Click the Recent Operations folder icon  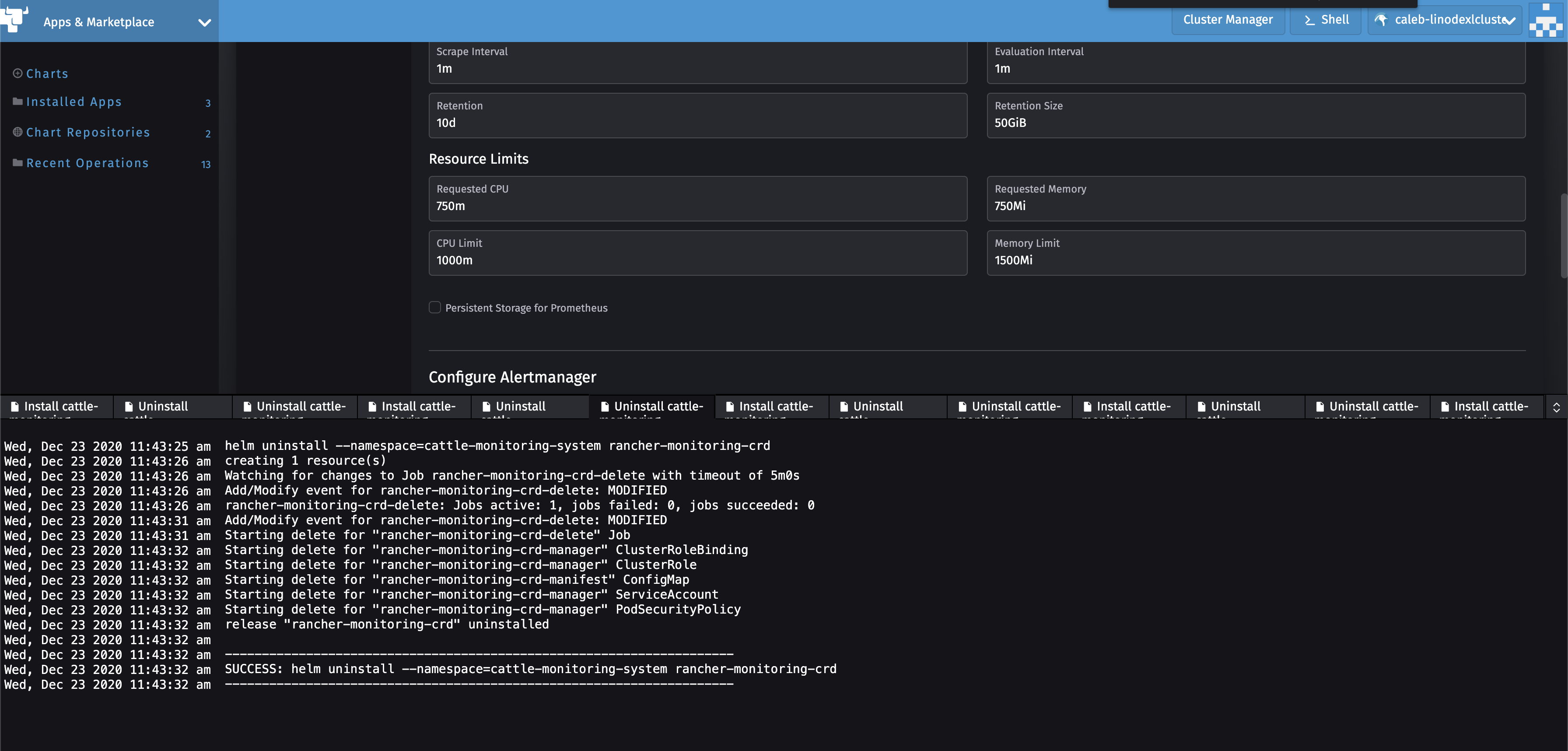[17, 163]
